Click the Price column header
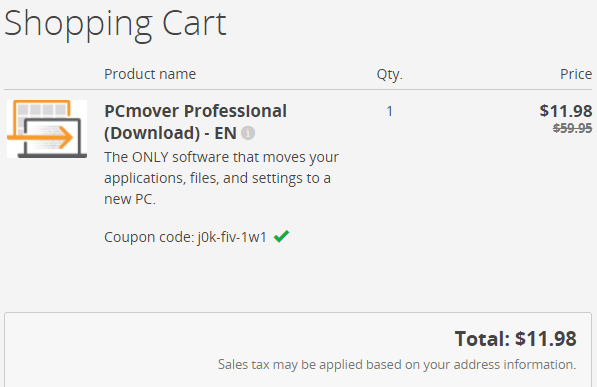 click(576, 74)
